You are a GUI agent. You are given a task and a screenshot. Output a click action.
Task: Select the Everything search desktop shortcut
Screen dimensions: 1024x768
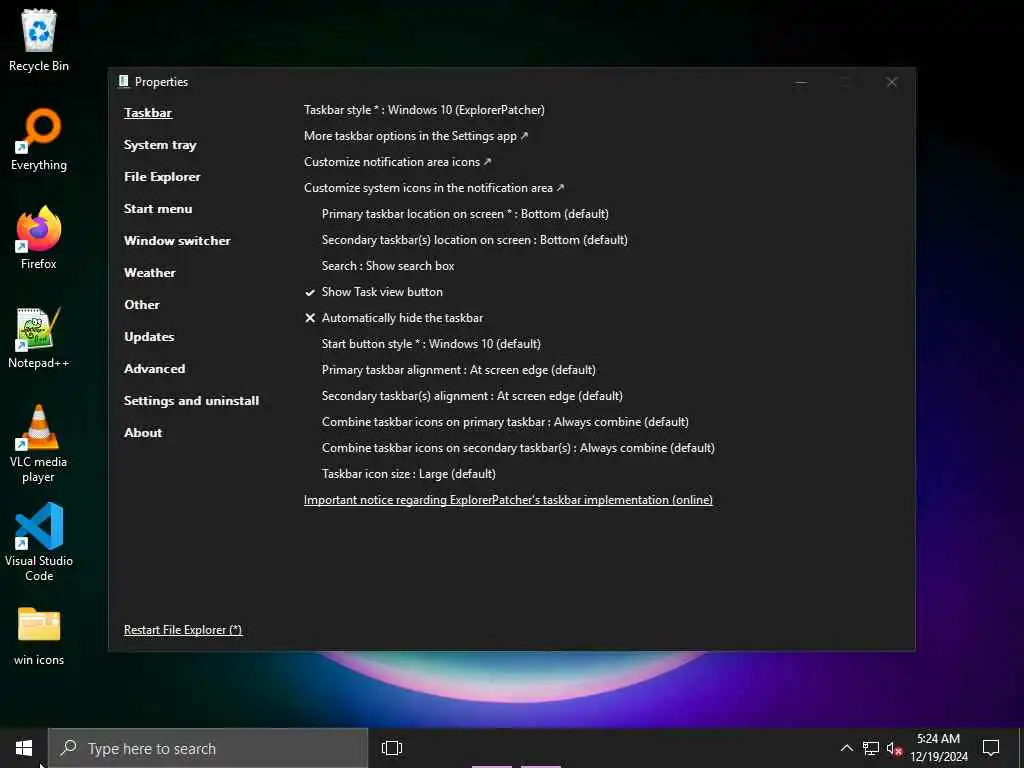[x=39, y=140]
